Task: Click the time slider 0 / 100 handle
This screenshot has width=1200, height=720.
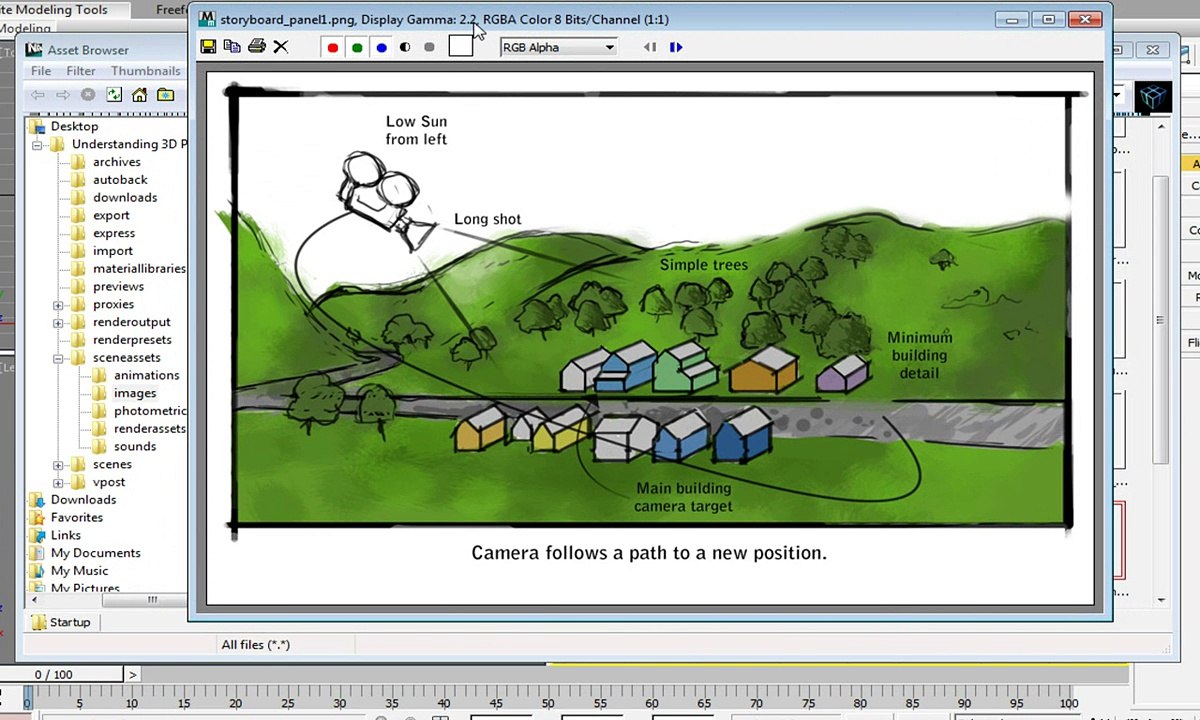Action: [62, 675]
